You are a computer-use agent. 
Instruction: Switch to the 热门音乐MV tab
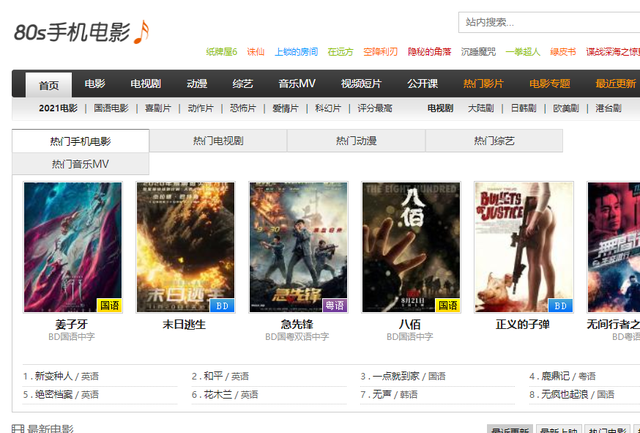coord(80,164)
